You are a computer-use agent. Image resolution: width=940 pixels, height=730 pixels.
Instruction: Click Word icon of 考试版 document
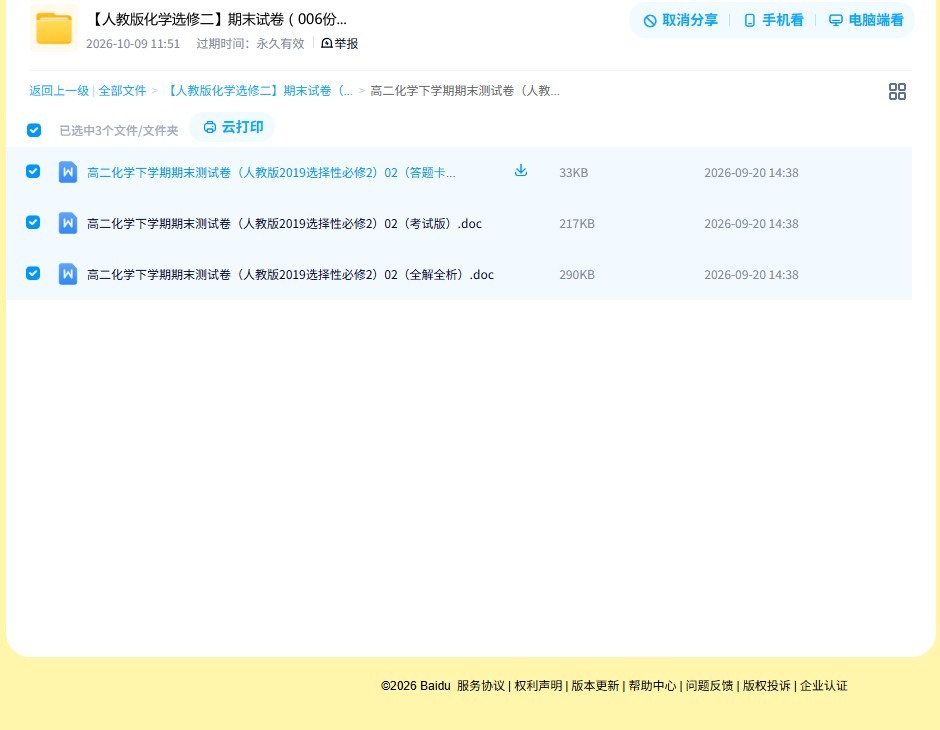tap(68, 223)
